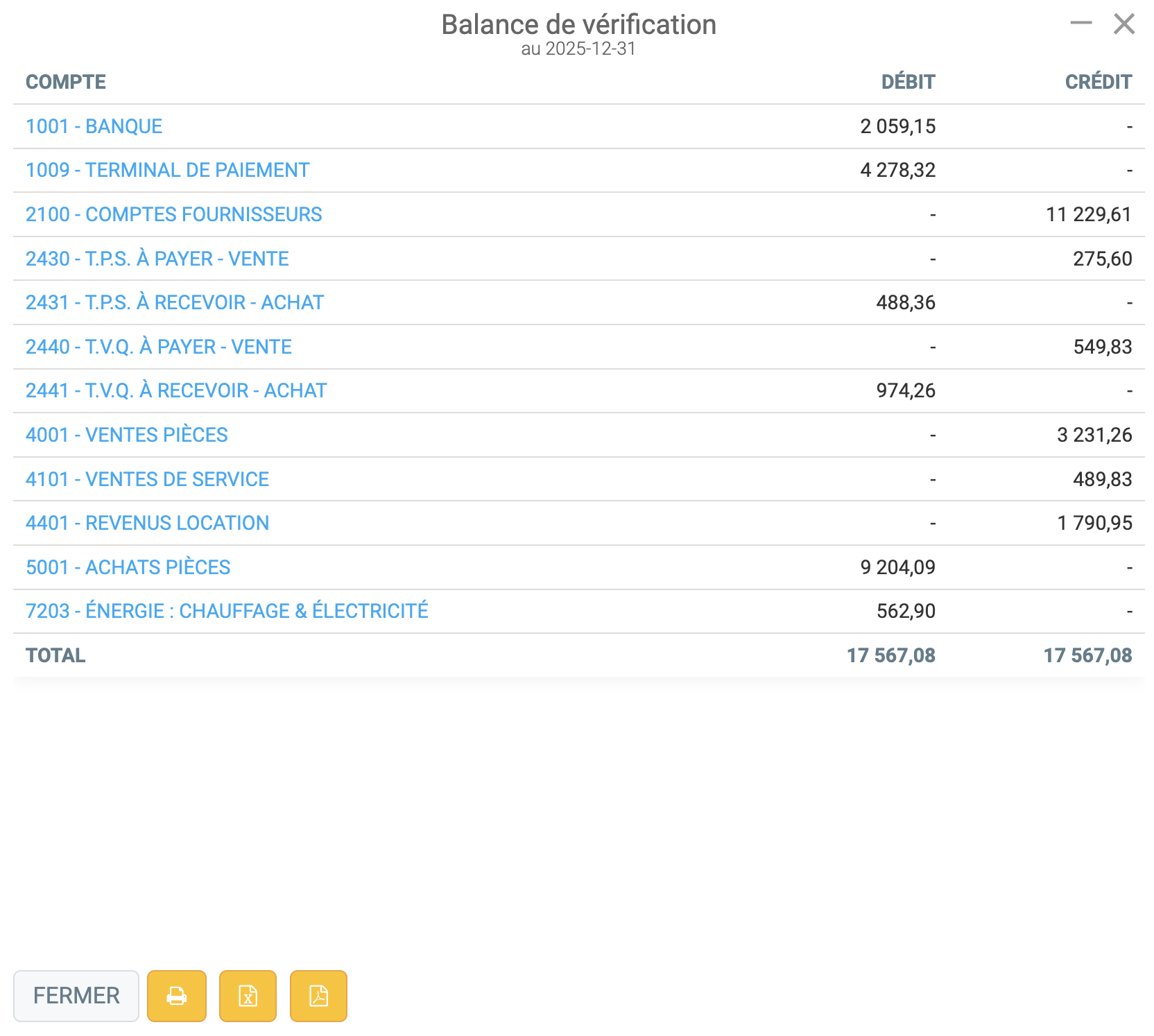1154x1036 pixels.
Task: Select the credit value 1 790,95
Action: point(1094,523)
